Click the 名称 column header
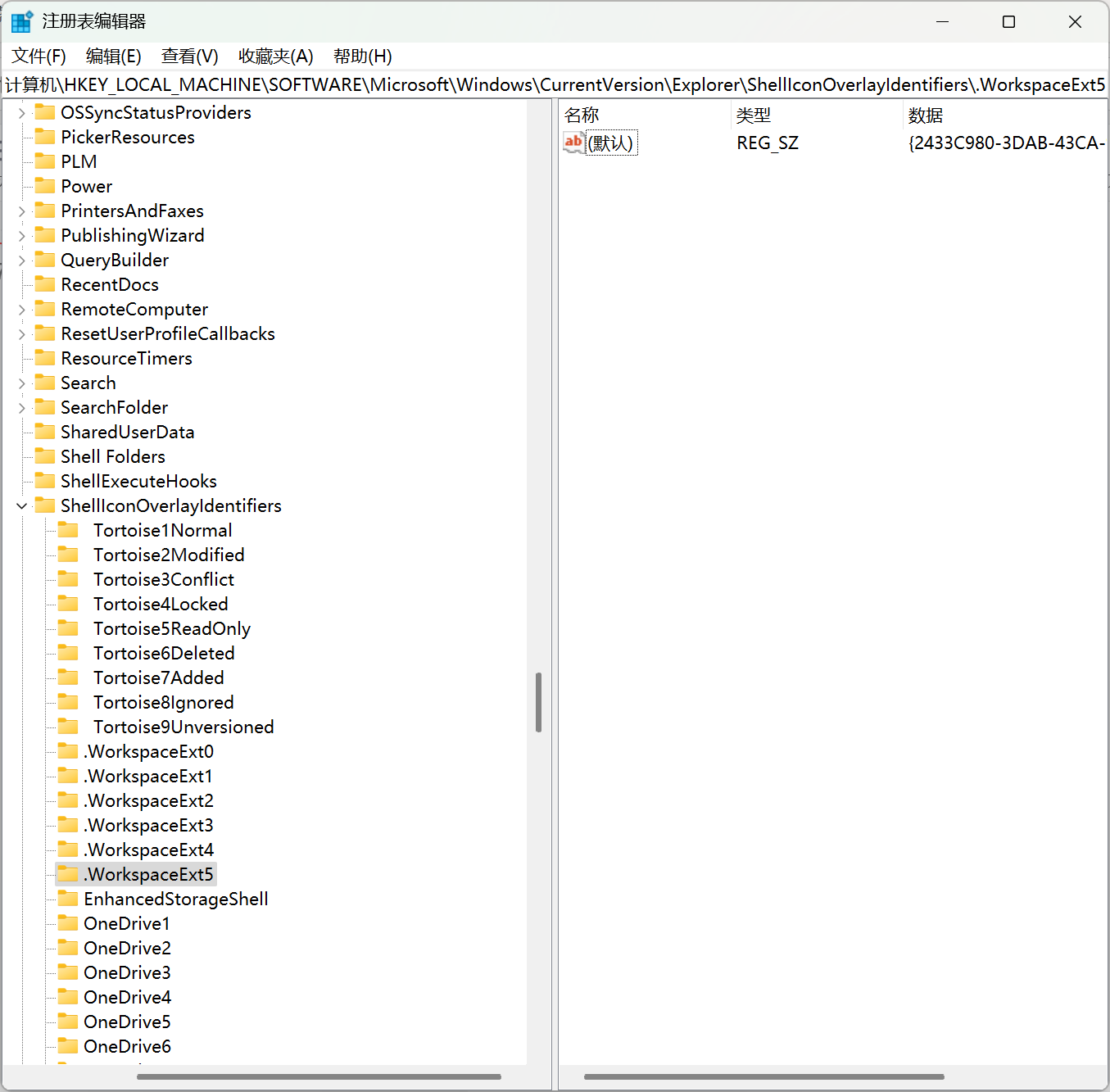 645,116
